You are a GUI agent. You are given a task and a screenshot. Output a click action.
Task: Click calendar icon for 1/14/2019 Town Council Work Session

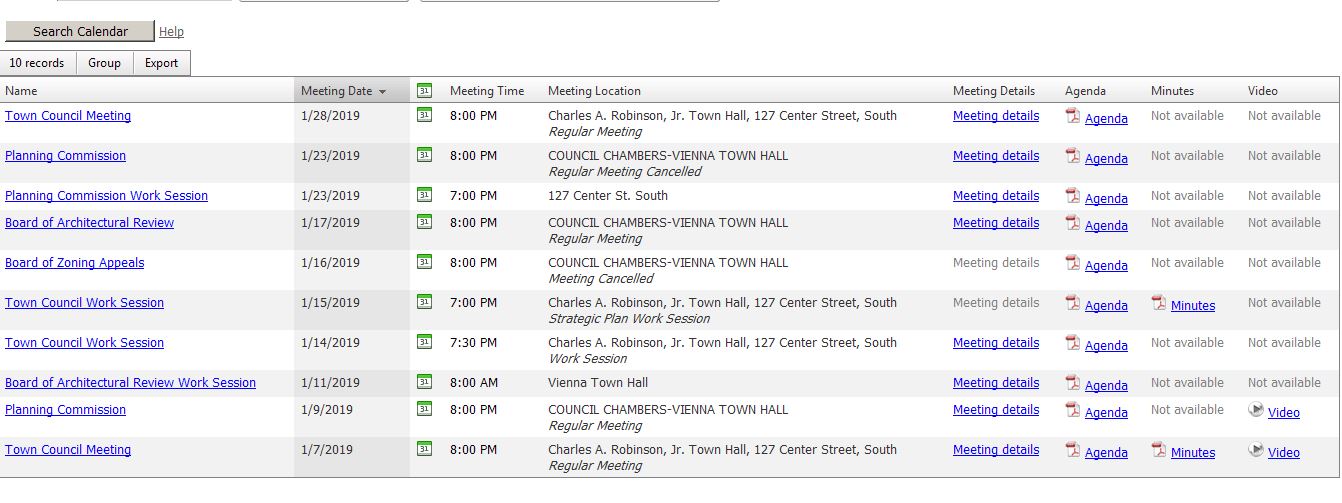pyautogui.click(x=424, y=342)
